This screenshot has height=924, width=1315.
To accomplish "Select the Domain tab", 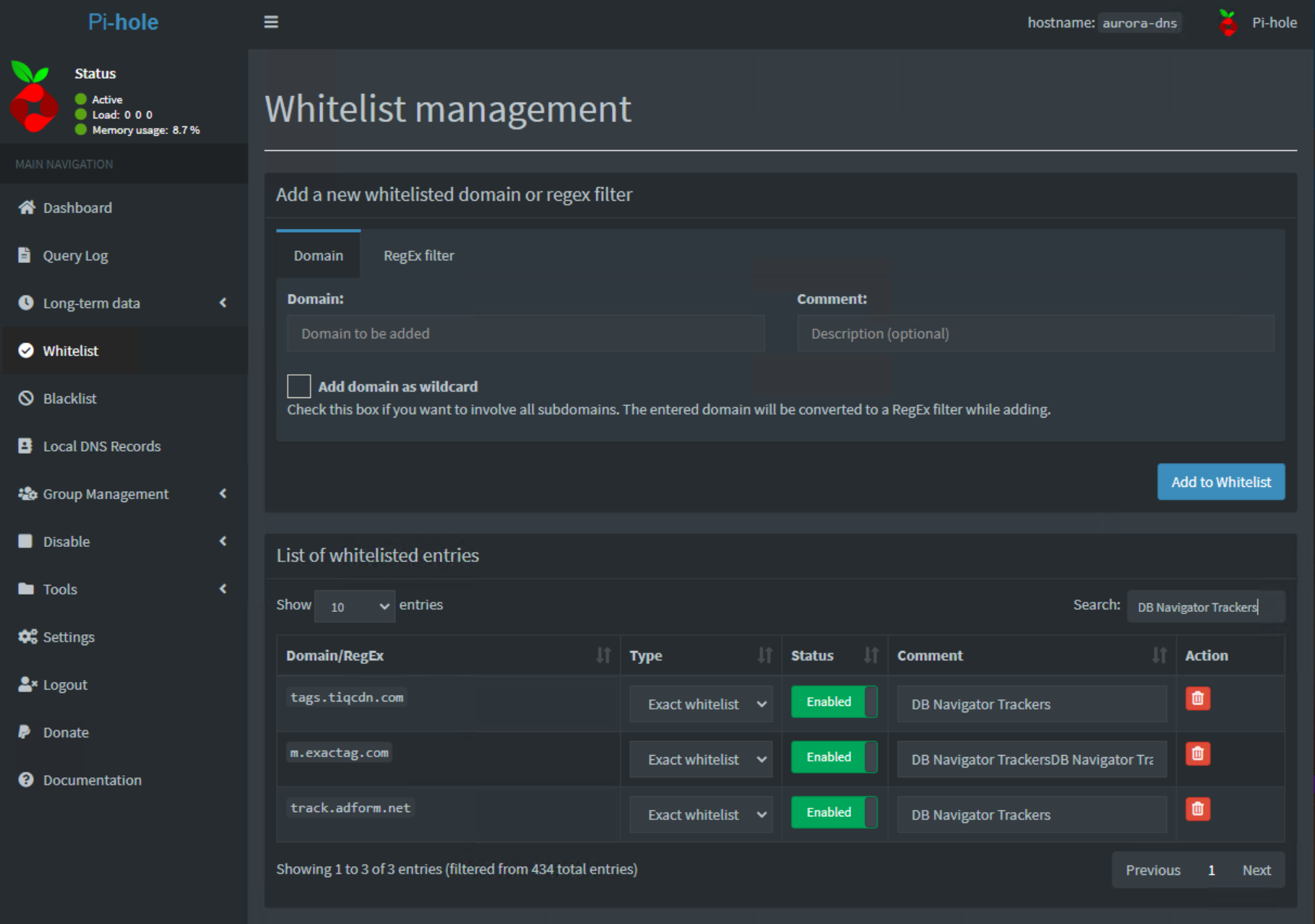I will [x=318, y=255].
